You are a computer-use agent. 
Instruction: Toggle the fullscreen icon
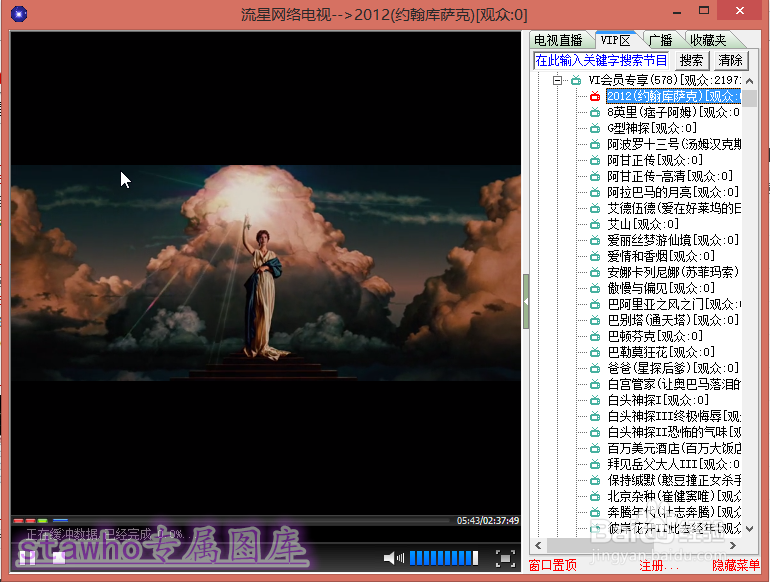[x=505, y=558]
